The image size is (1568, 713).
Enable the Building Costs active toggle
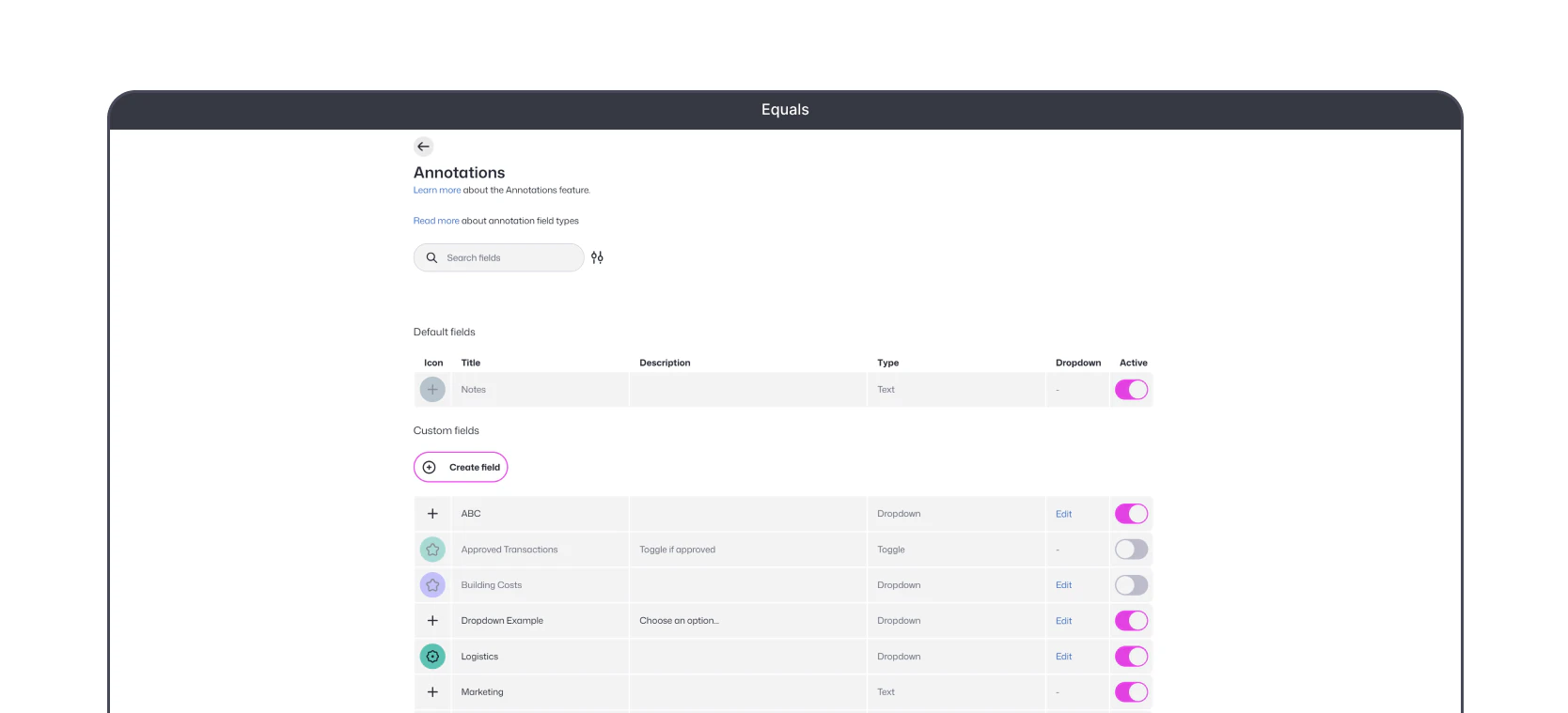(1132, 585)
